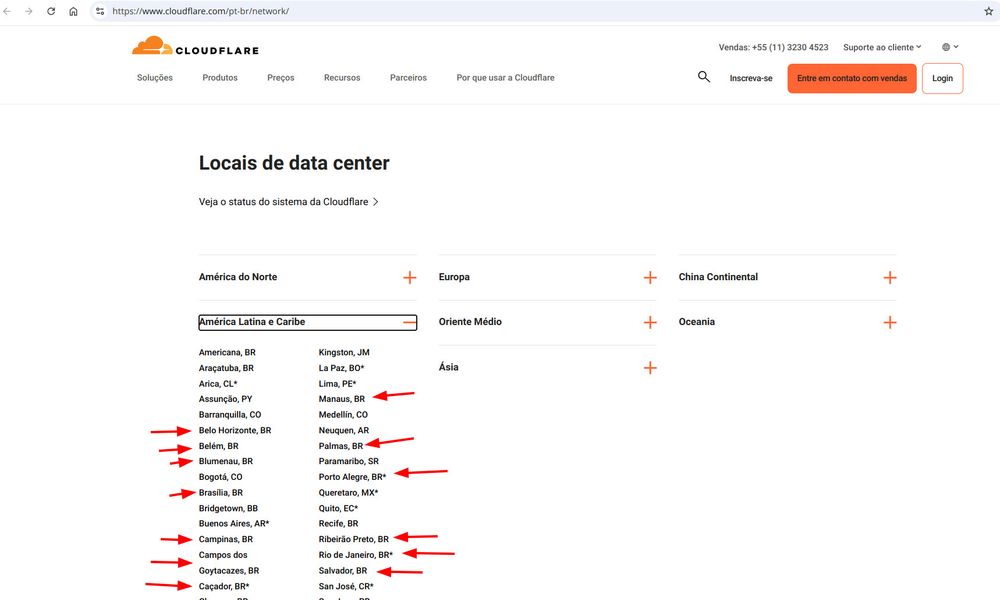This screenshot has width=1000, height=600.
Task: Select Campinas, BR entry
Action: point(226,539)
